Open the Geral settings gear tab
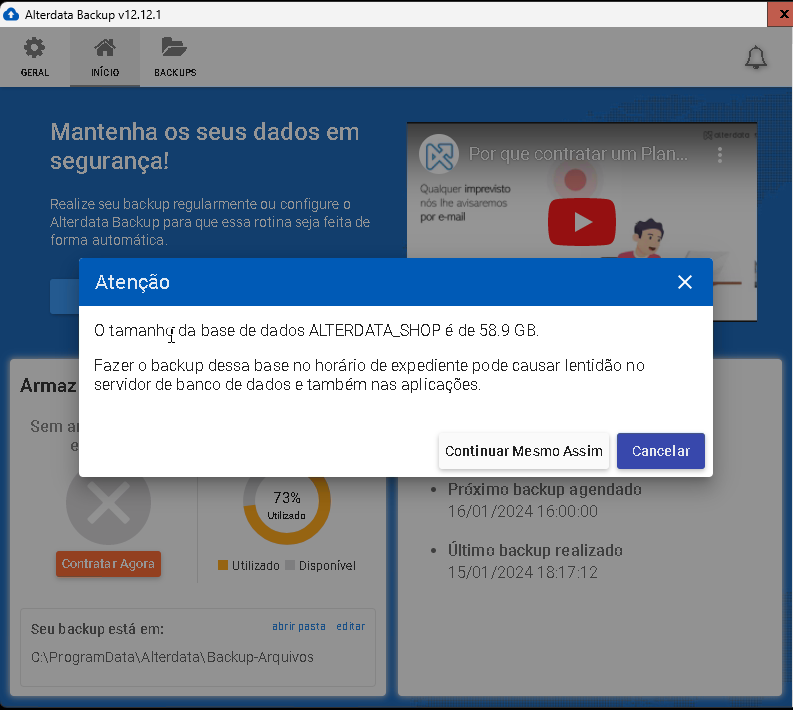 click(x=35, y=57)
